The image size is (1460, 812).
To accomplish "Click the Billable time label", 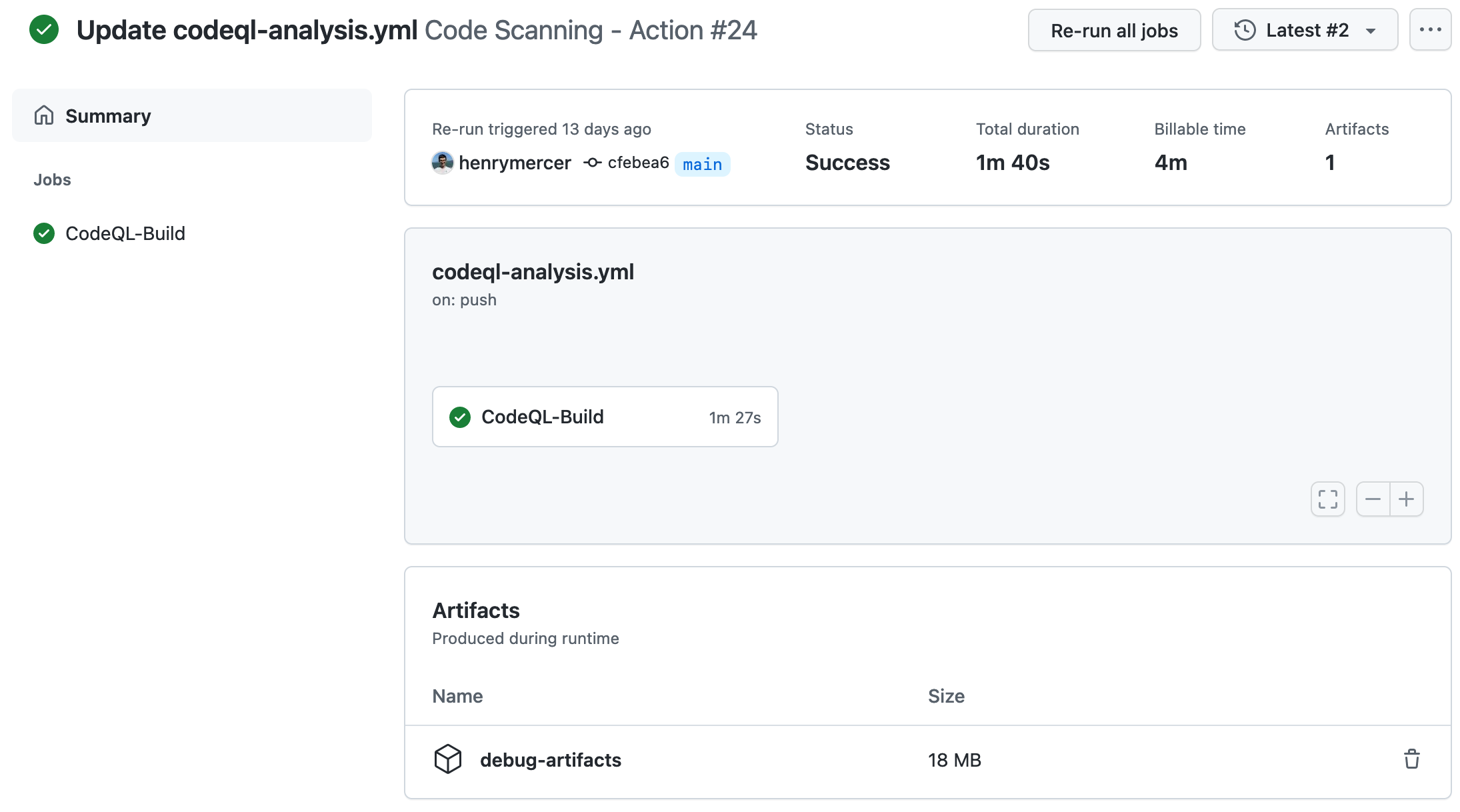I will 1200,129.
